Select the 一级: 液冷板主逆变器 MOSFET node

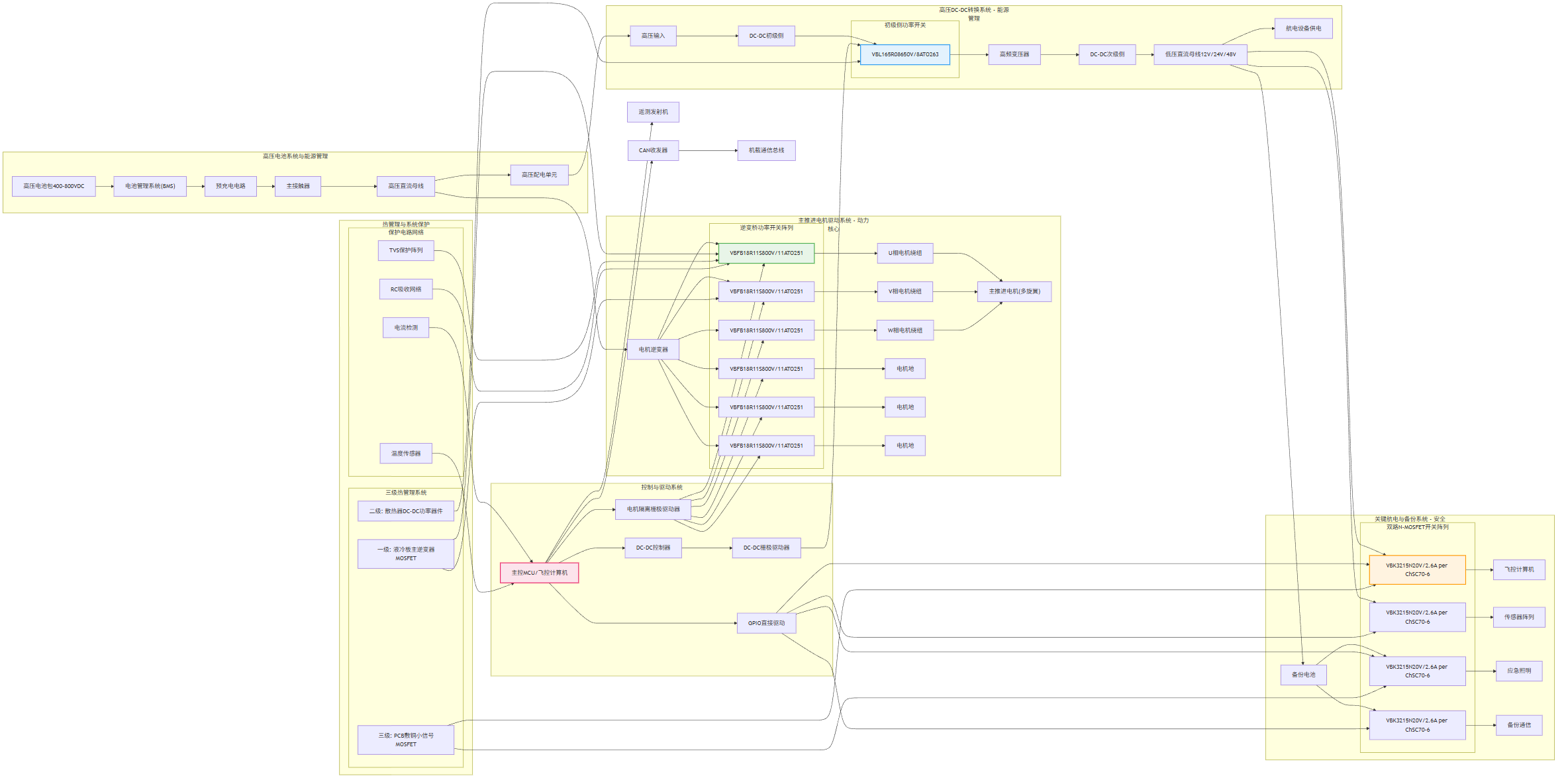[406, 554]
